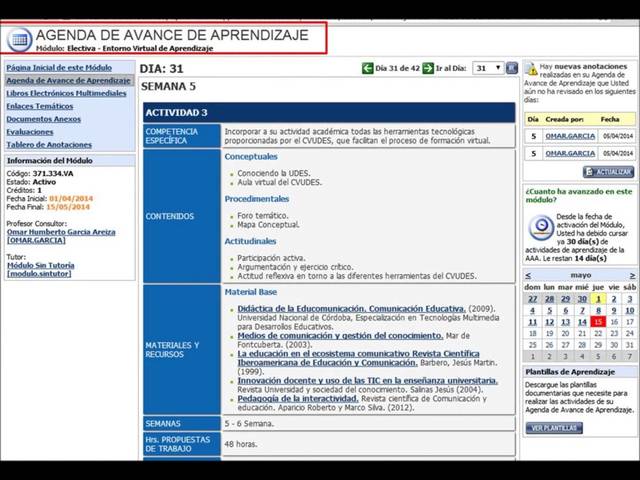Open first OMAR.GARCIA annotation link
Screen dimensions: 640x480
[570, 136]
